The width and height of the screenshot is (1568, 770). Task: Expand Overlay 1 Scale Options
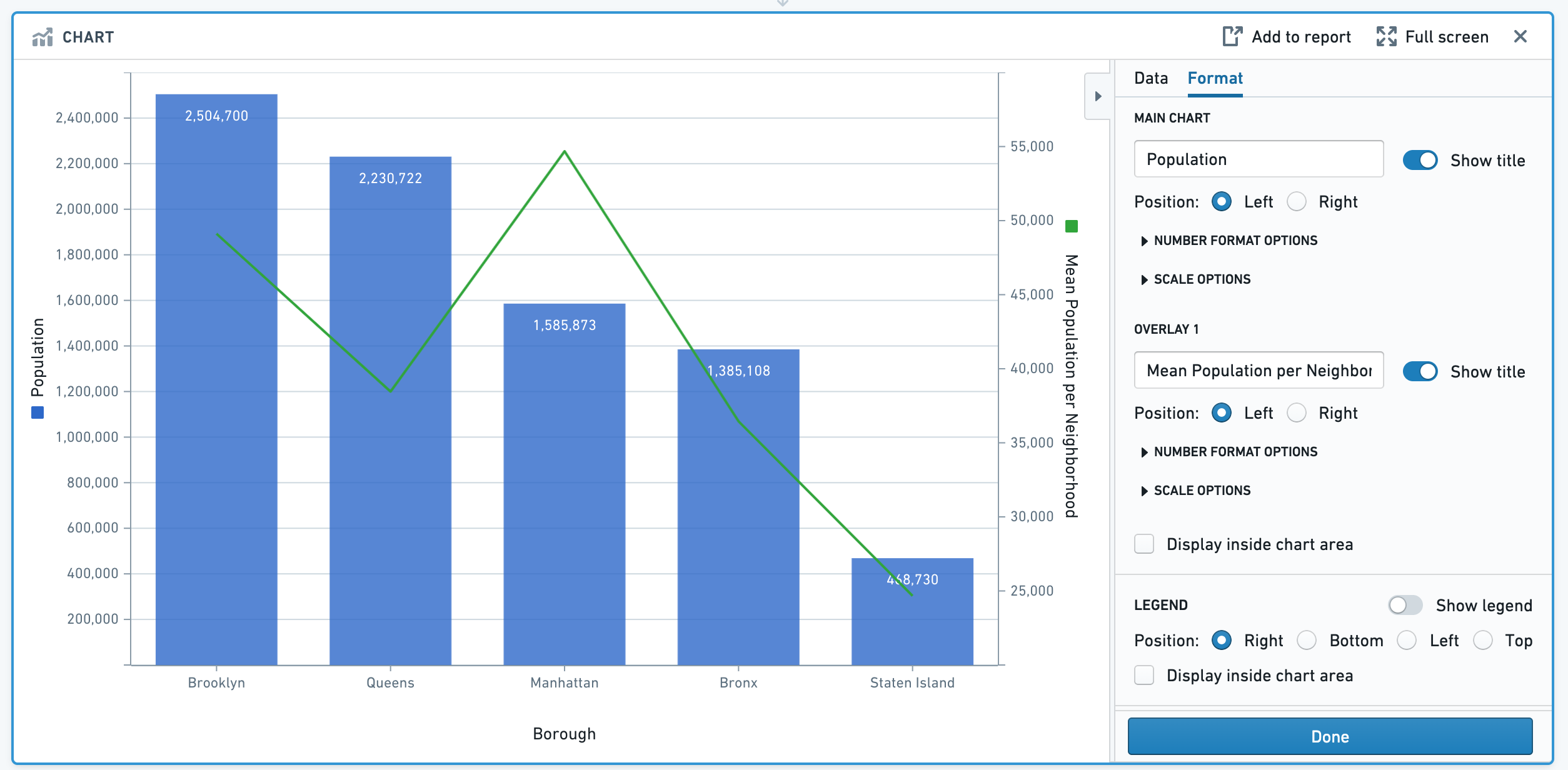pos(1195,491)
